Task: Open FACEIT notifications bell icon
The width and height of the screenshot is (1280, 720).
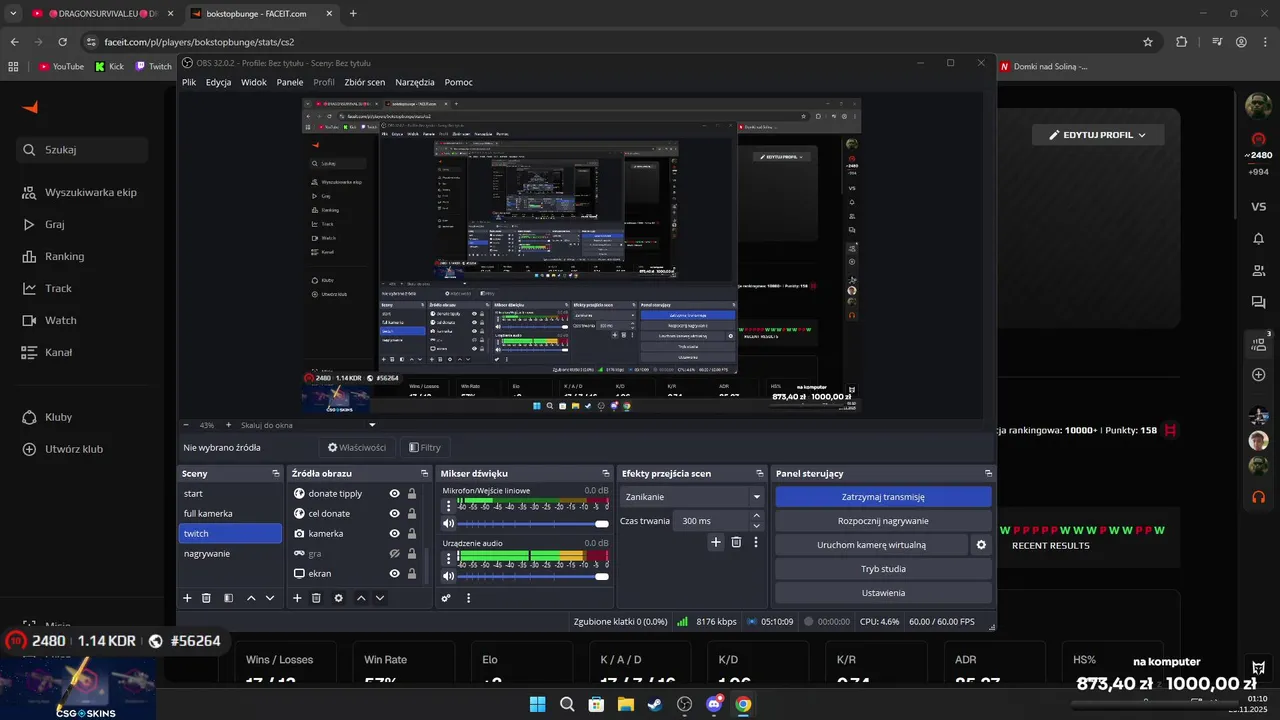Action: tap(1259, 239)
